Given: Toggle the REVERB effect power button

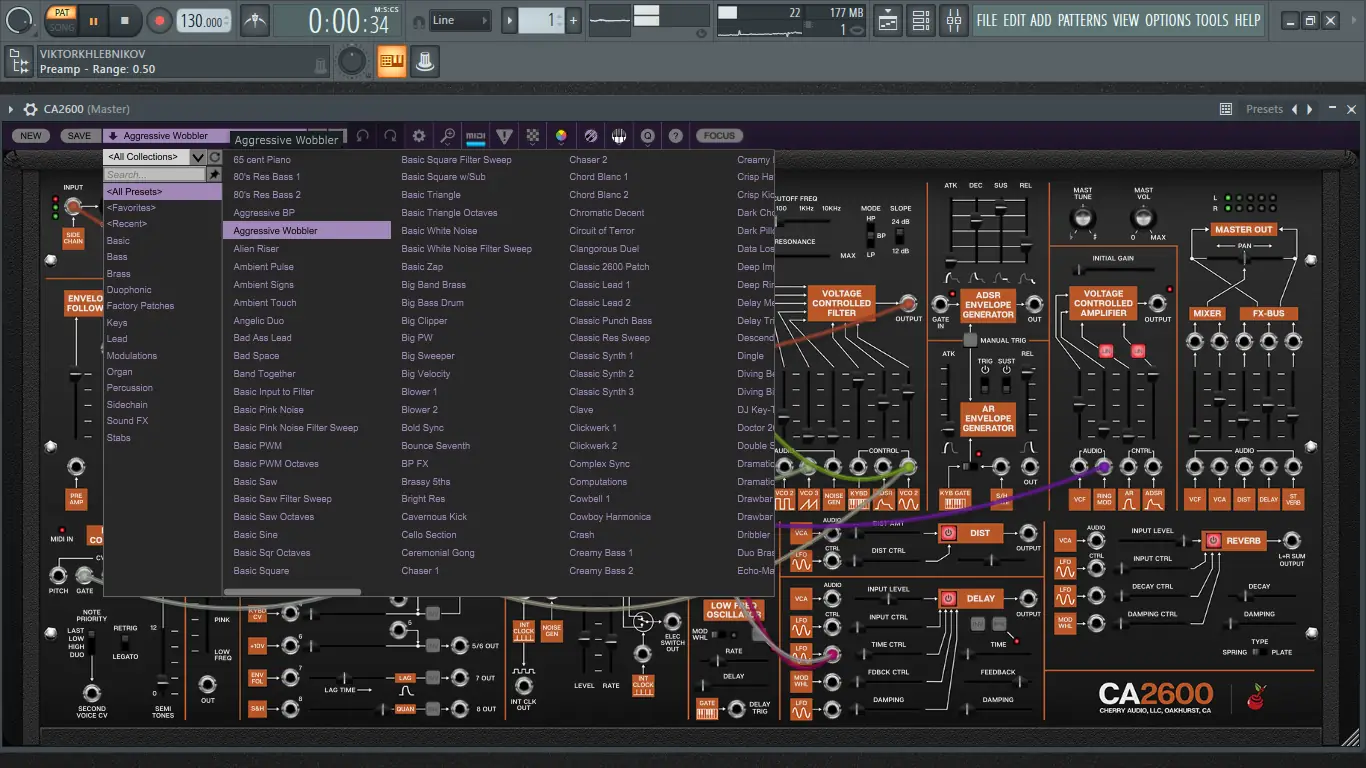Looking at the screenshot, I should pyautogui.click(x=1213, y=540).
